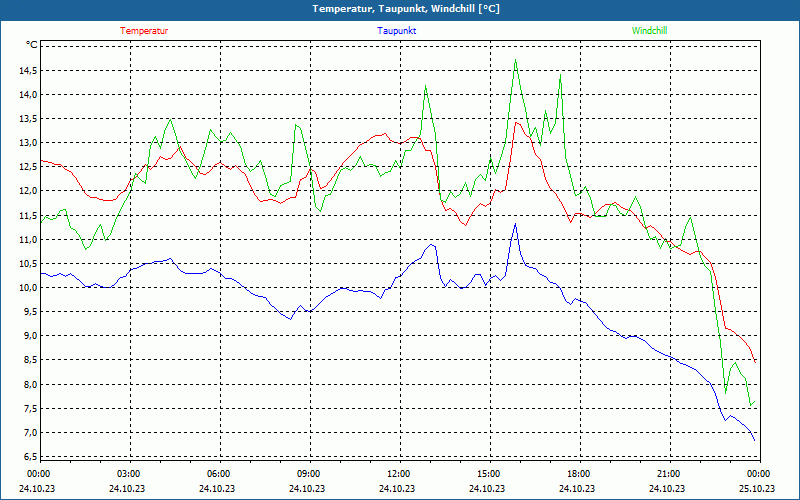Click the 7,5 y-axis value
Screen dimensions: 800x500
click(x=30, y=408)
